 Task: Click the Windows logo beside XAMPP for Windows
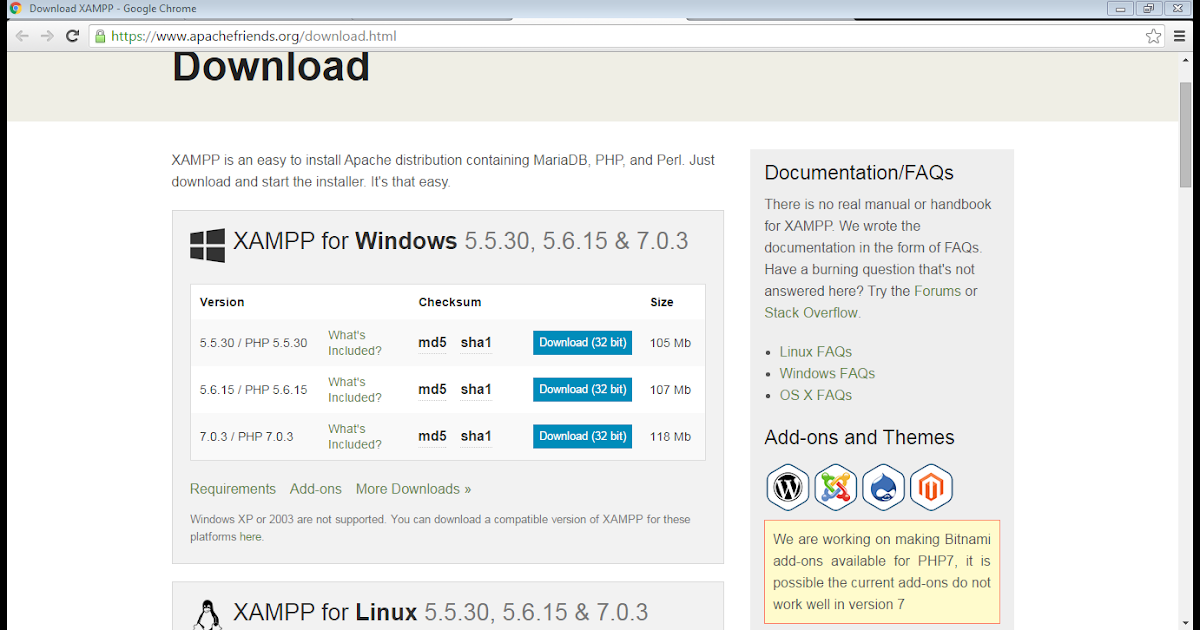tap(206, 241)
